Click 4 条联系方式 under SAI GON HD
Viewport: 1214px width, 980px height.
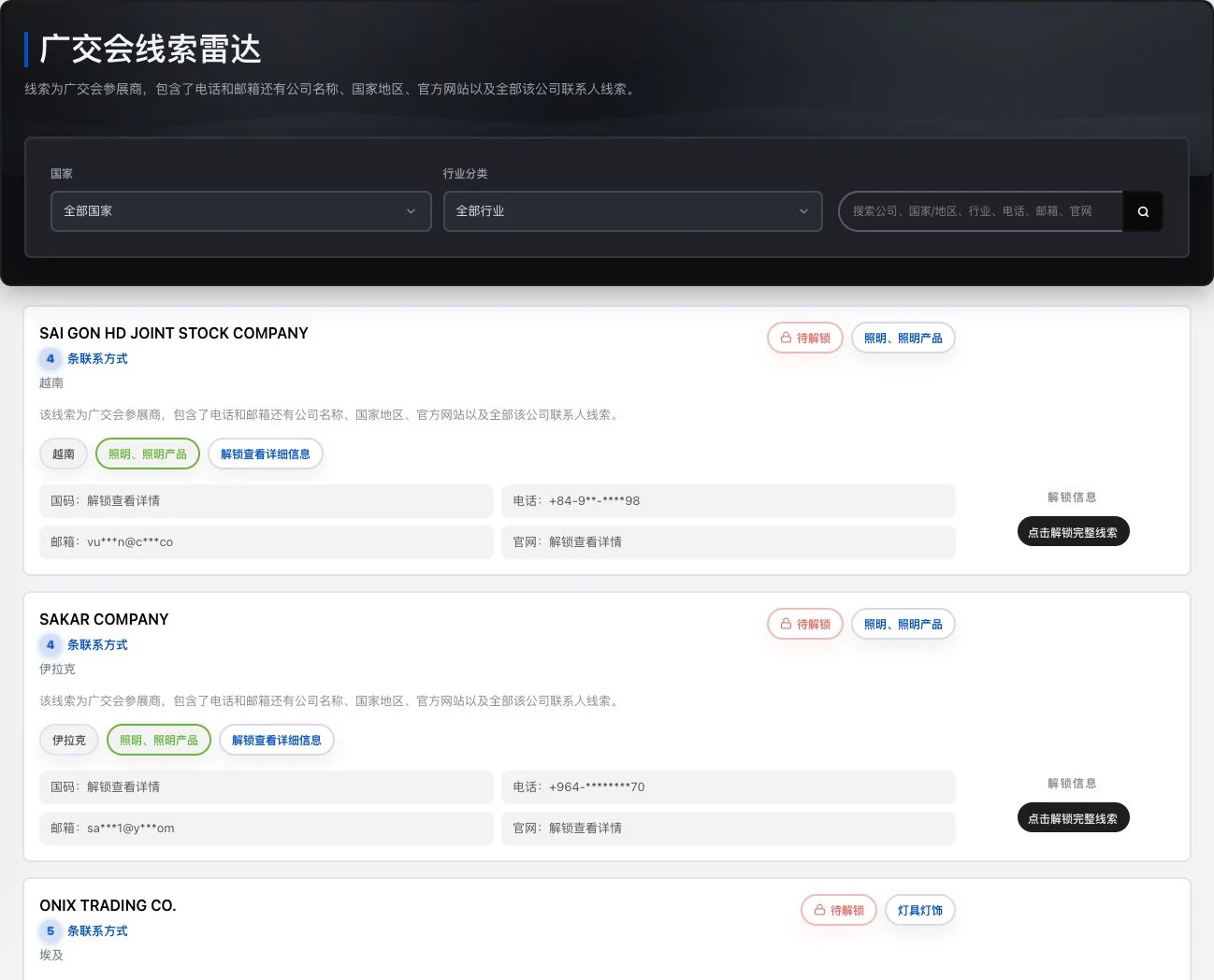click(x=84, y=359)
